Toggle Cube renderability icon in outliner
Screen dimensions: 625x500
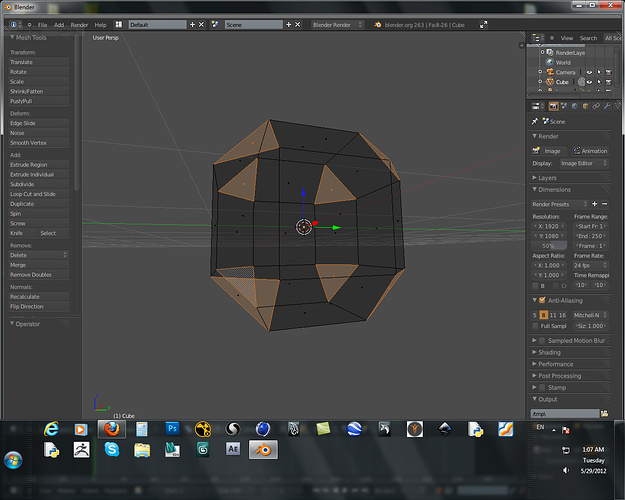[608, 82]
